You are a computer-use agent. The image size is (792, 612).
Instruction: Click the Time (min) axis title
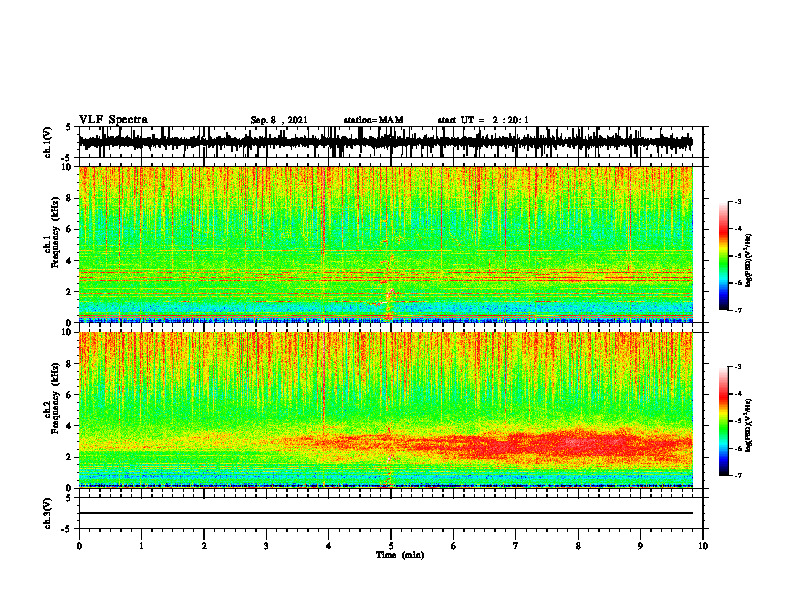click(400, 555)
